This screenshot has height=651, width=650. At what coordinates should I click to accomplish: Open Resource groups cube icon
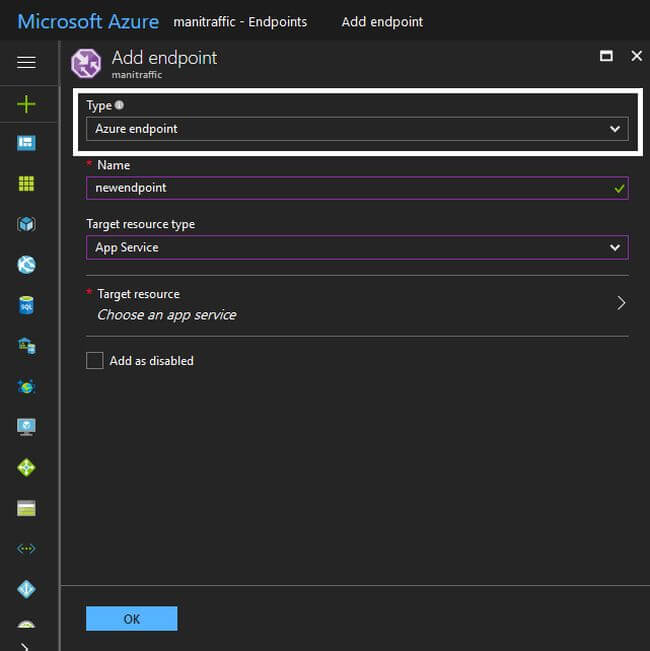pyautogui.click(x=27, y=224)
